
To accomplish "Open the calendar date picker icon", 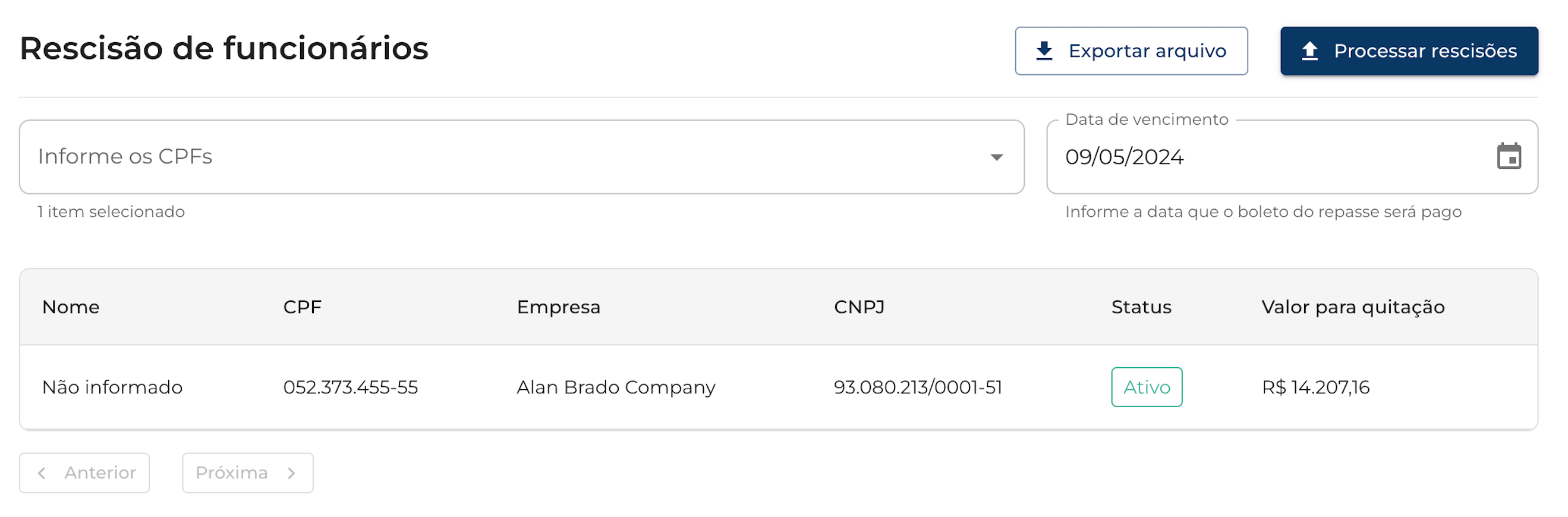I will pos(1509,156).
